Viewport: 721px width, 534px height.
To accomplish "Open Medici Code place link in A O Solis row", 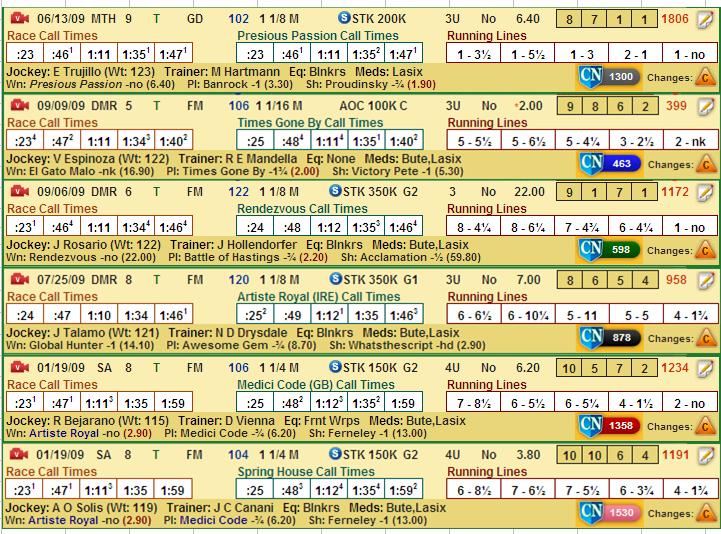I will pyautogui.click(x=213, y=520).
